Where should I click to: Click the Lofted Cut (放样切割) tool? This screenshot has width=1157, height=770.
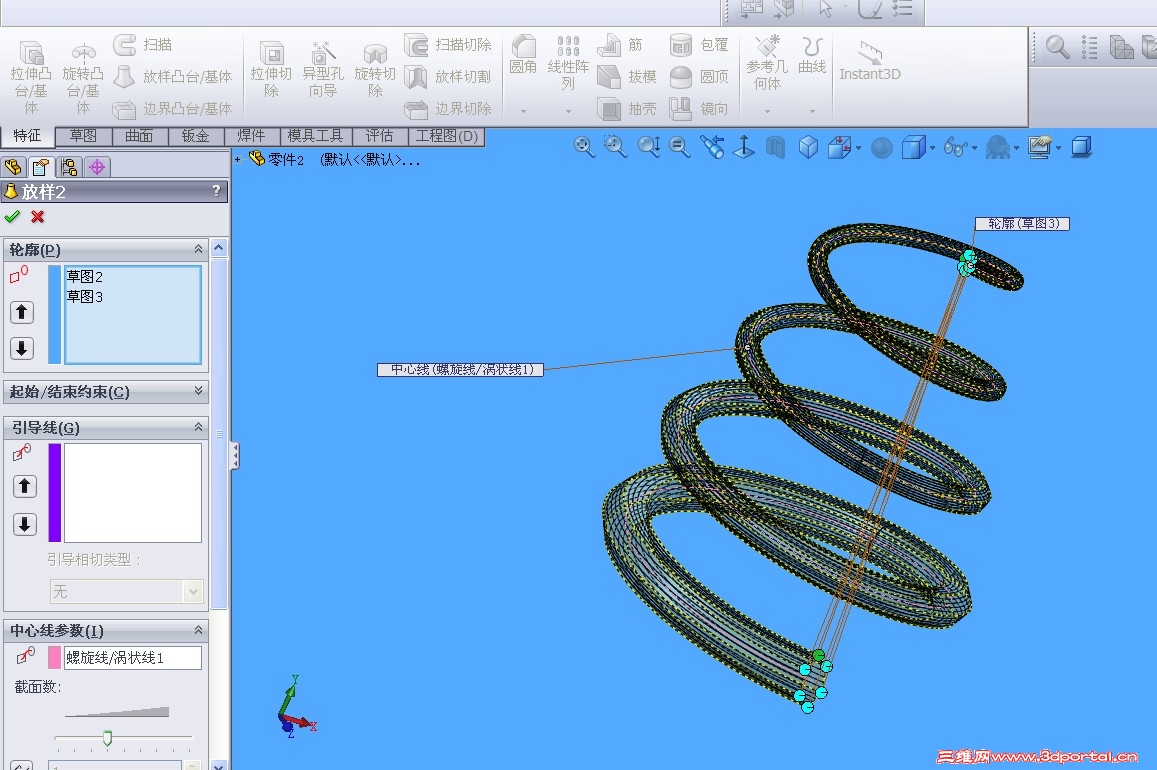tap(448, 77)
